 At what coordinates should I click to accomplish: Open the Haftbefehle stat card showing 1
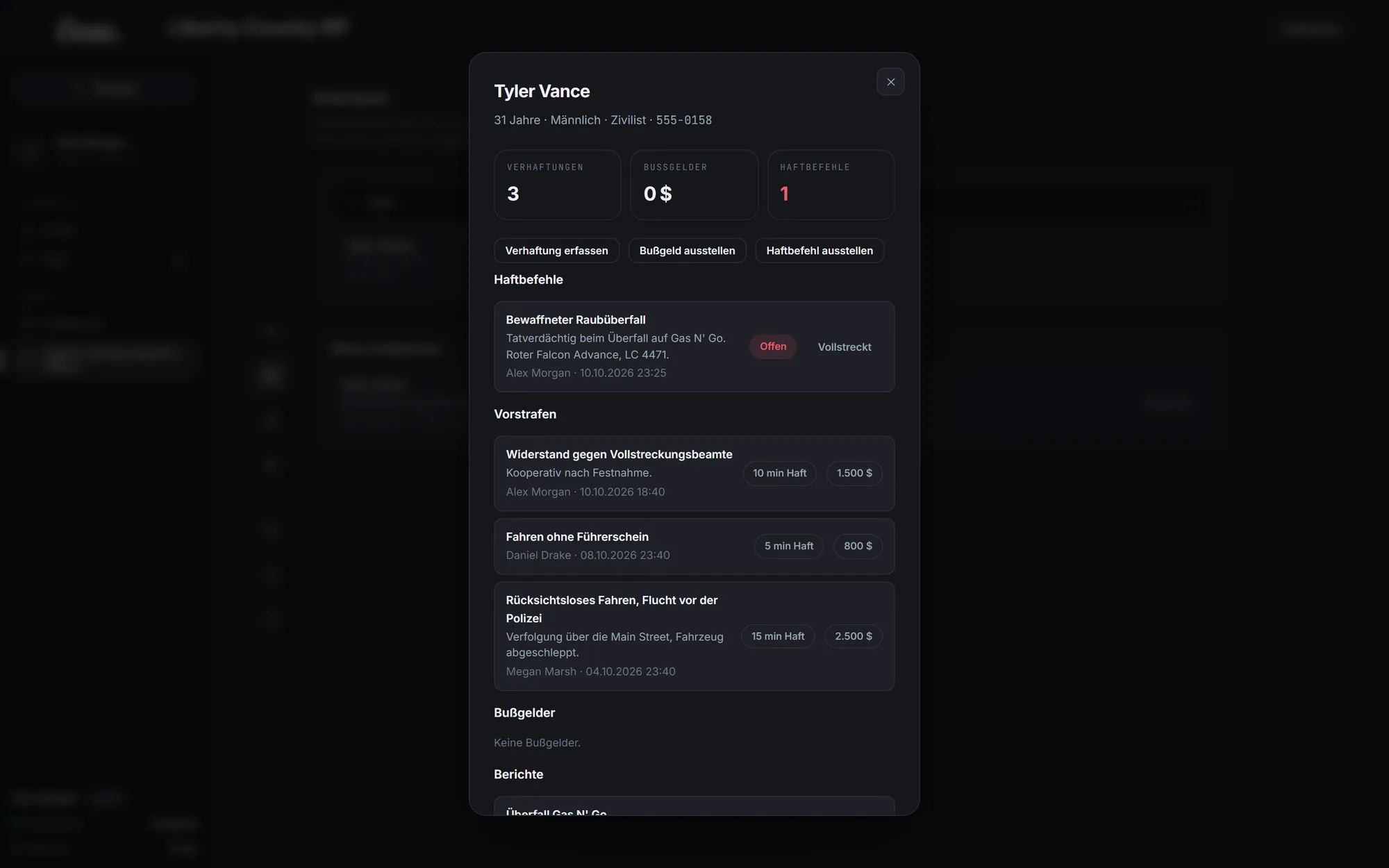831,185
